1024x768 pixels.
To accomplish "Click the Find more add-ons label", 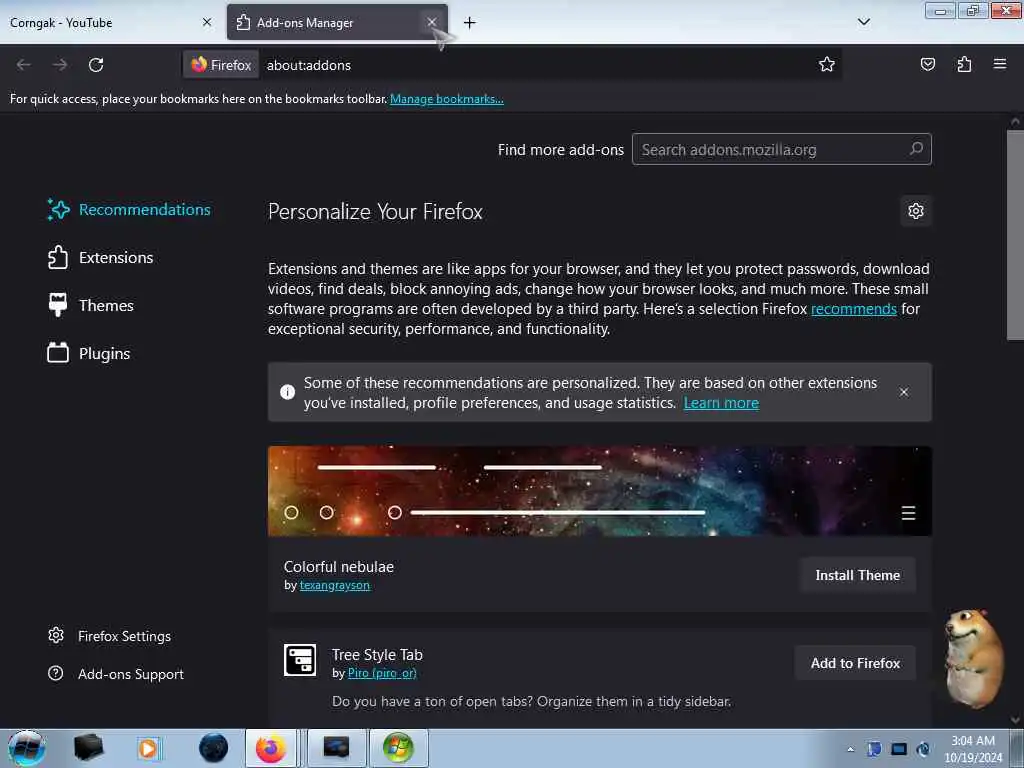I will [x=560, y=150].
